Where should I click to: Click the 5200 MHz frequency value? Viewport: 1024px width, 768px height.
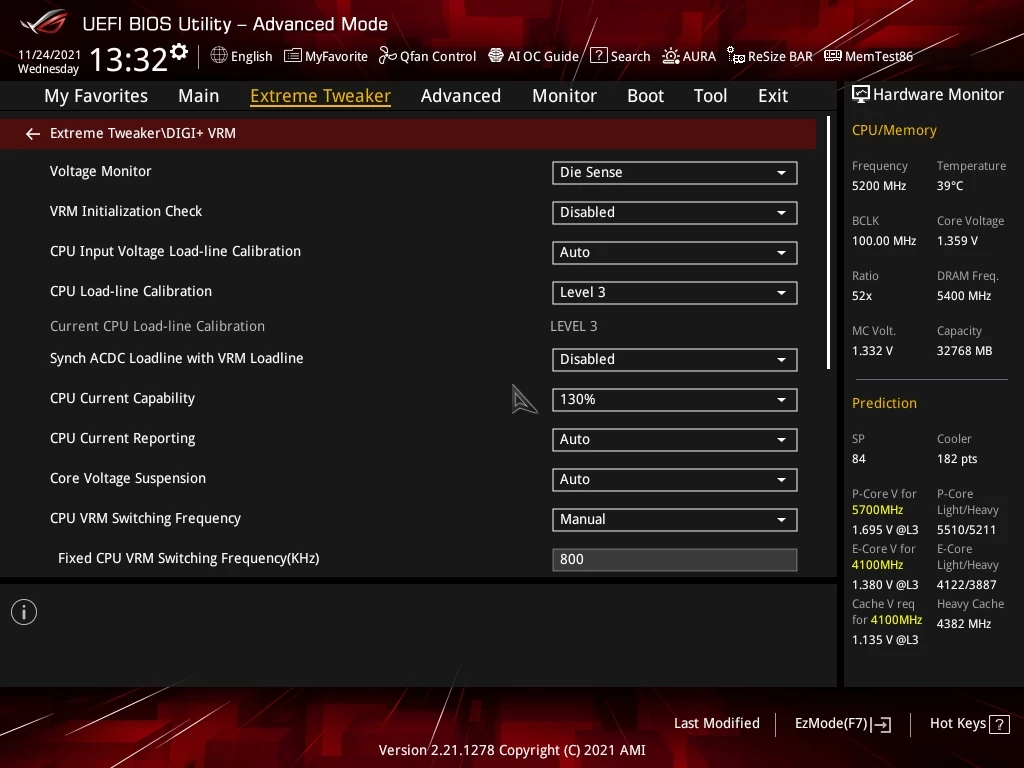[x=878, y=185]
